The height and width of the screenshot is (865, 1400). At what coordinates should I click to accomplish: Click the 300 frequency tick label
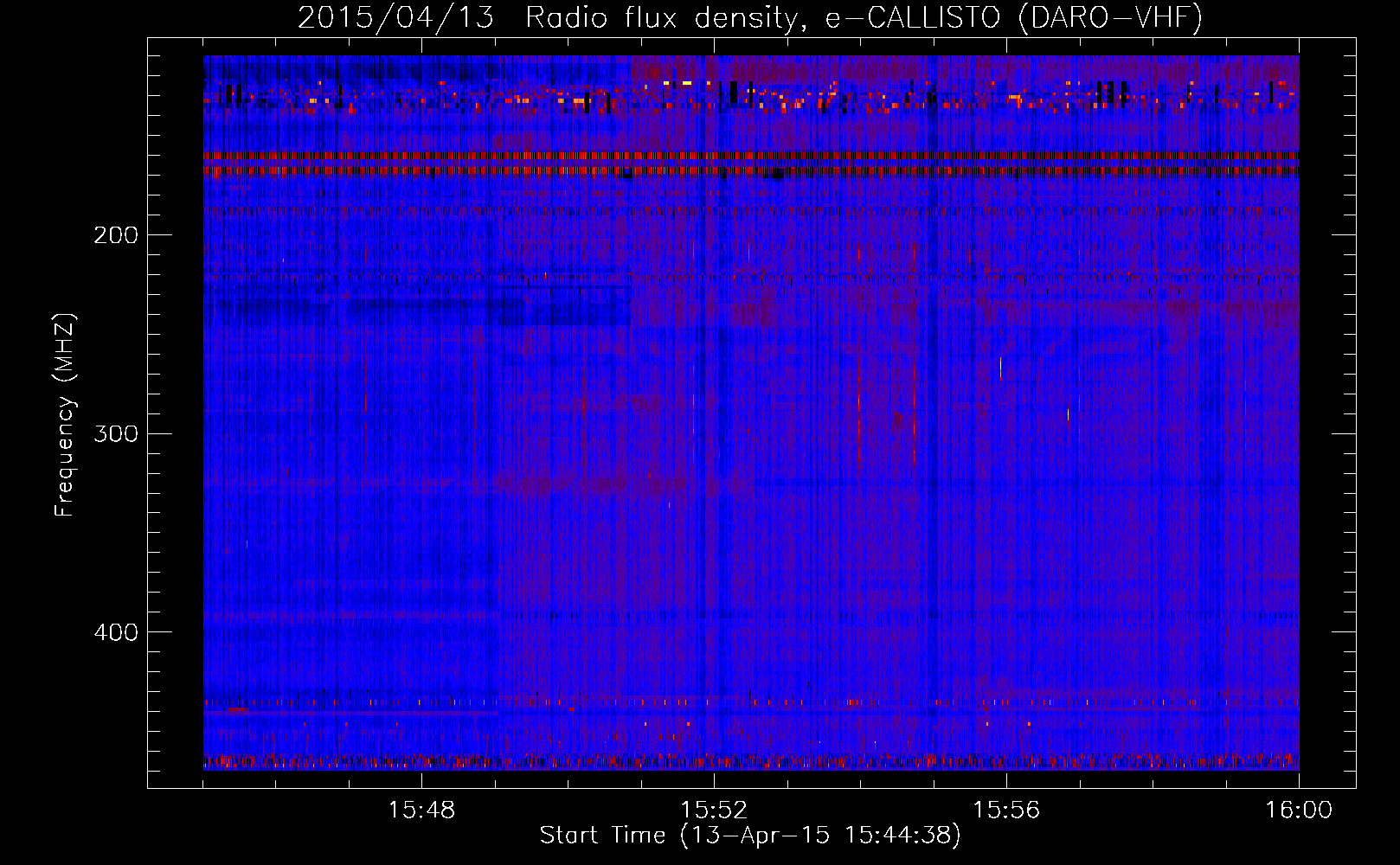116,433
